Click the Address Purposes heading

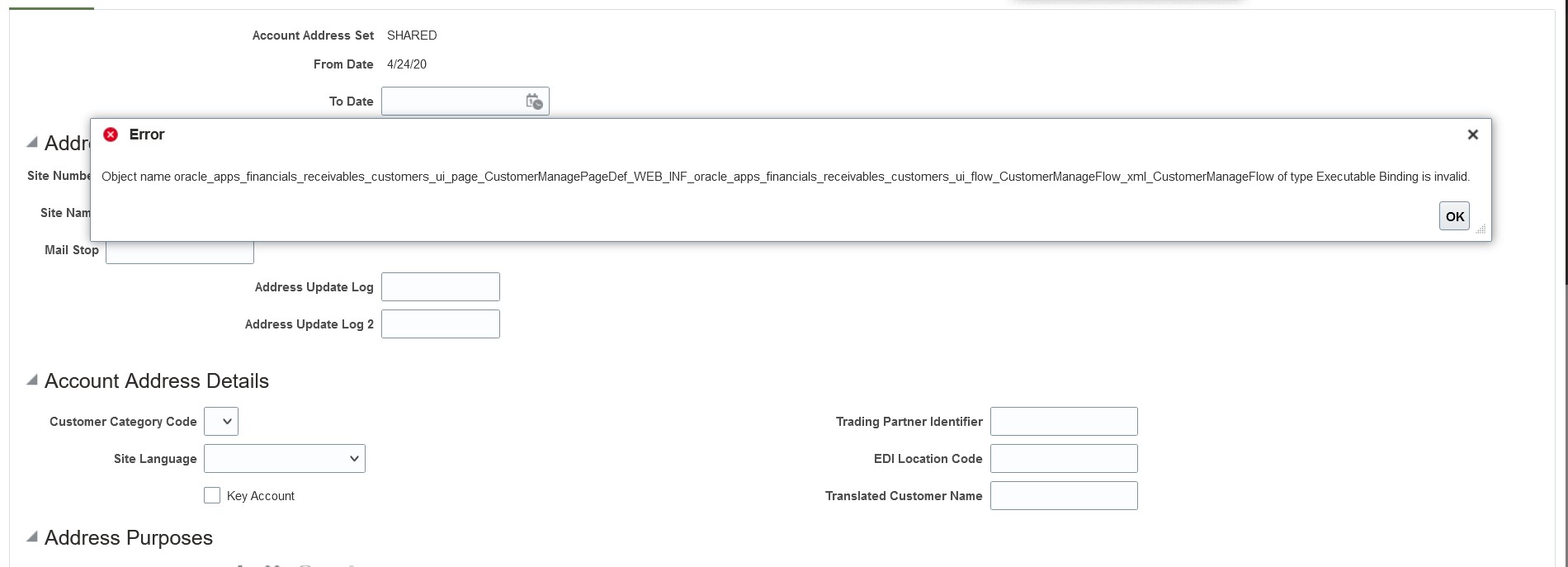click(x=129, y=537)
